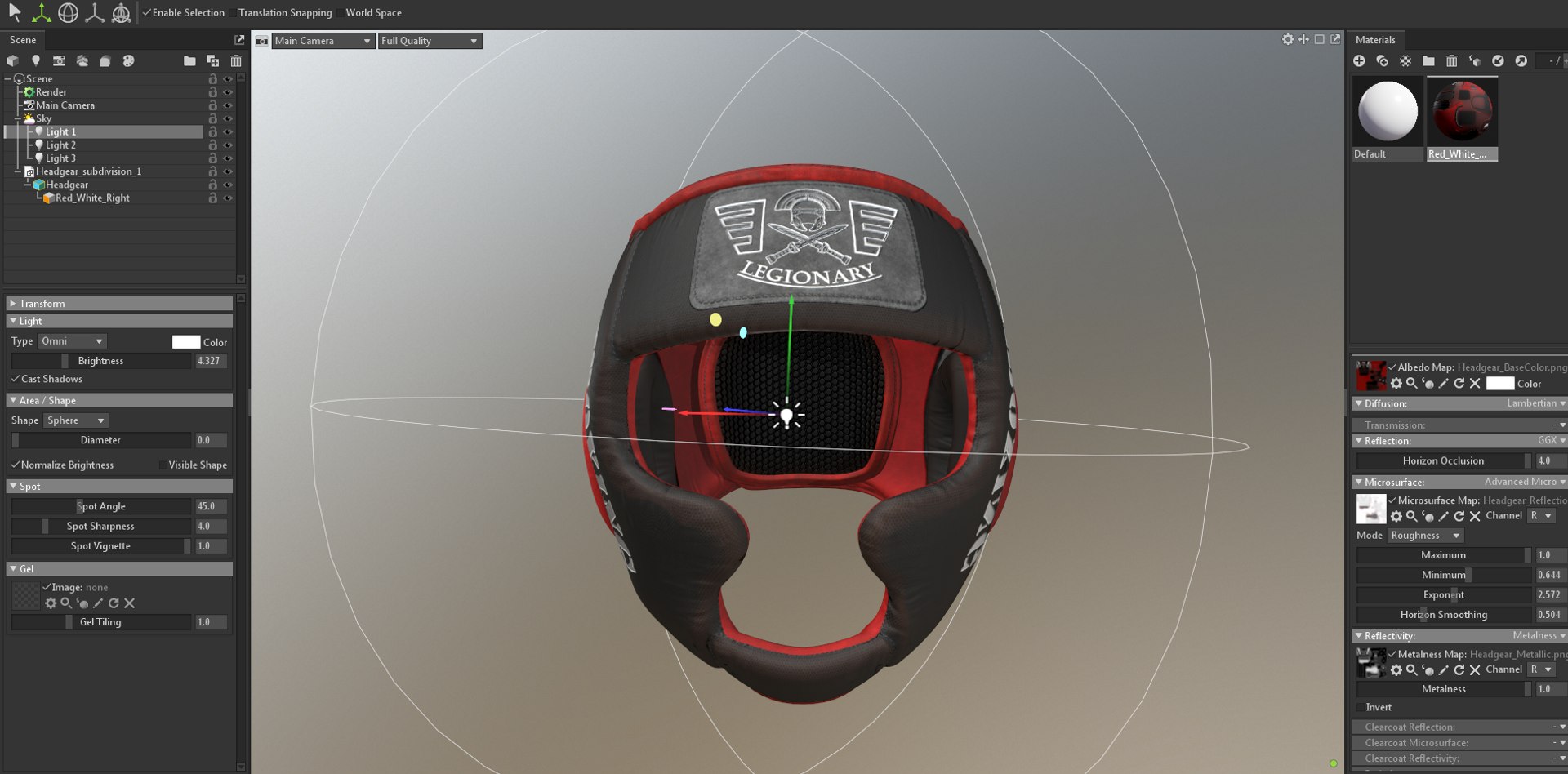Select Light 3 in scene tree

[x=60, y=158]
